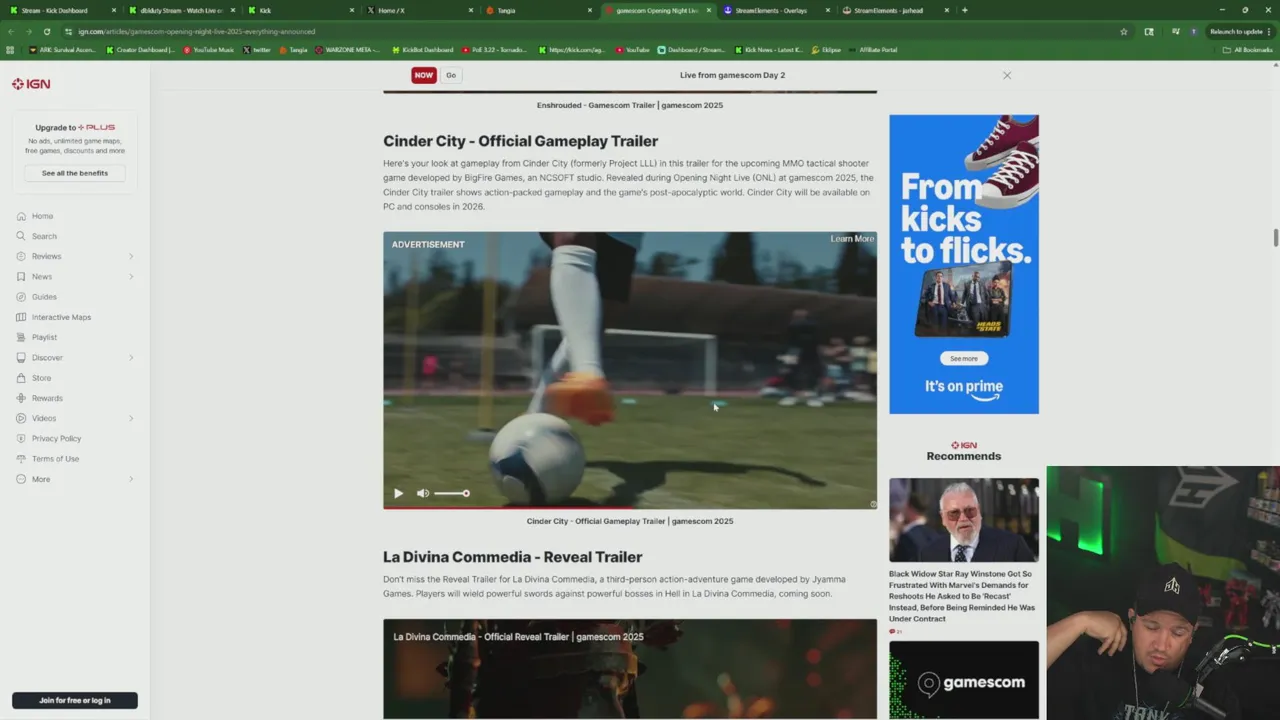Switch to StreamElements - jschead tab
1280x720 pixels.
[896, 10]
